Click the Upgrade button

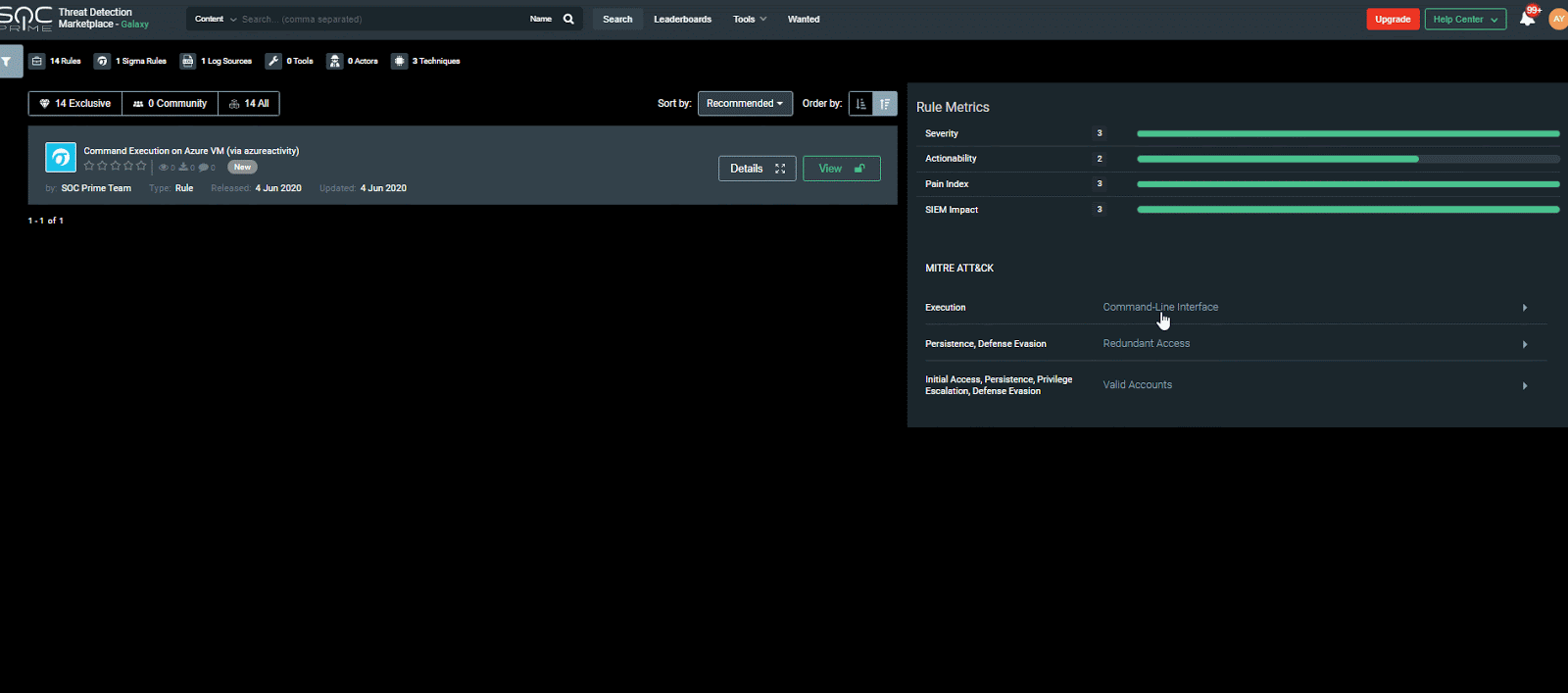[x=1393, y=20]
